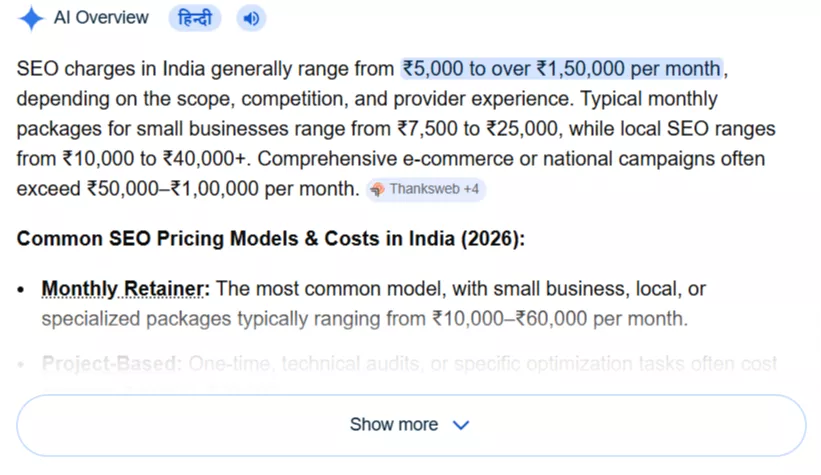Switch the overview language to Hindi
This screenshot has height=475, width=821.
coord(196,18)
